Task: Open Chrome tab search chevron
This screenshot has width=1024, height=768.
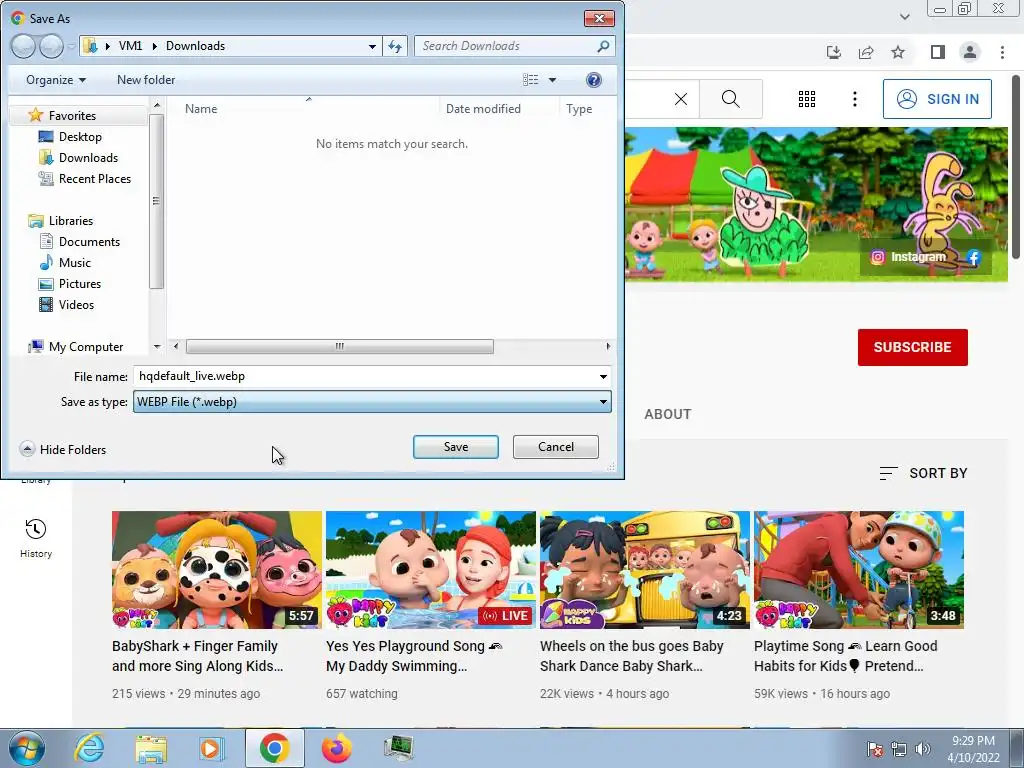Action: 904,16
